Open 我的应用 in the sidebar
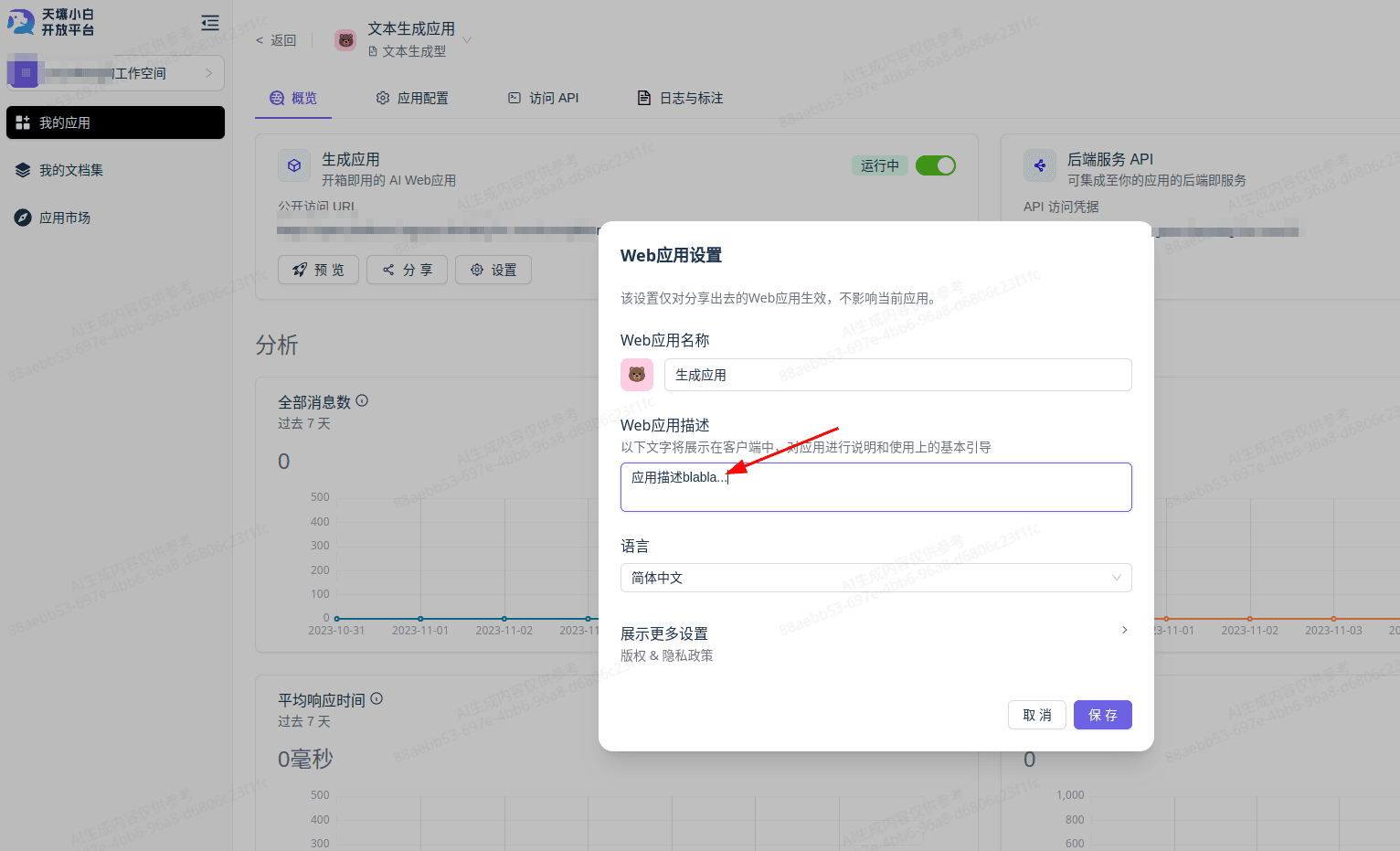This screenshot has width=1400, height=851. coord(115,122)
